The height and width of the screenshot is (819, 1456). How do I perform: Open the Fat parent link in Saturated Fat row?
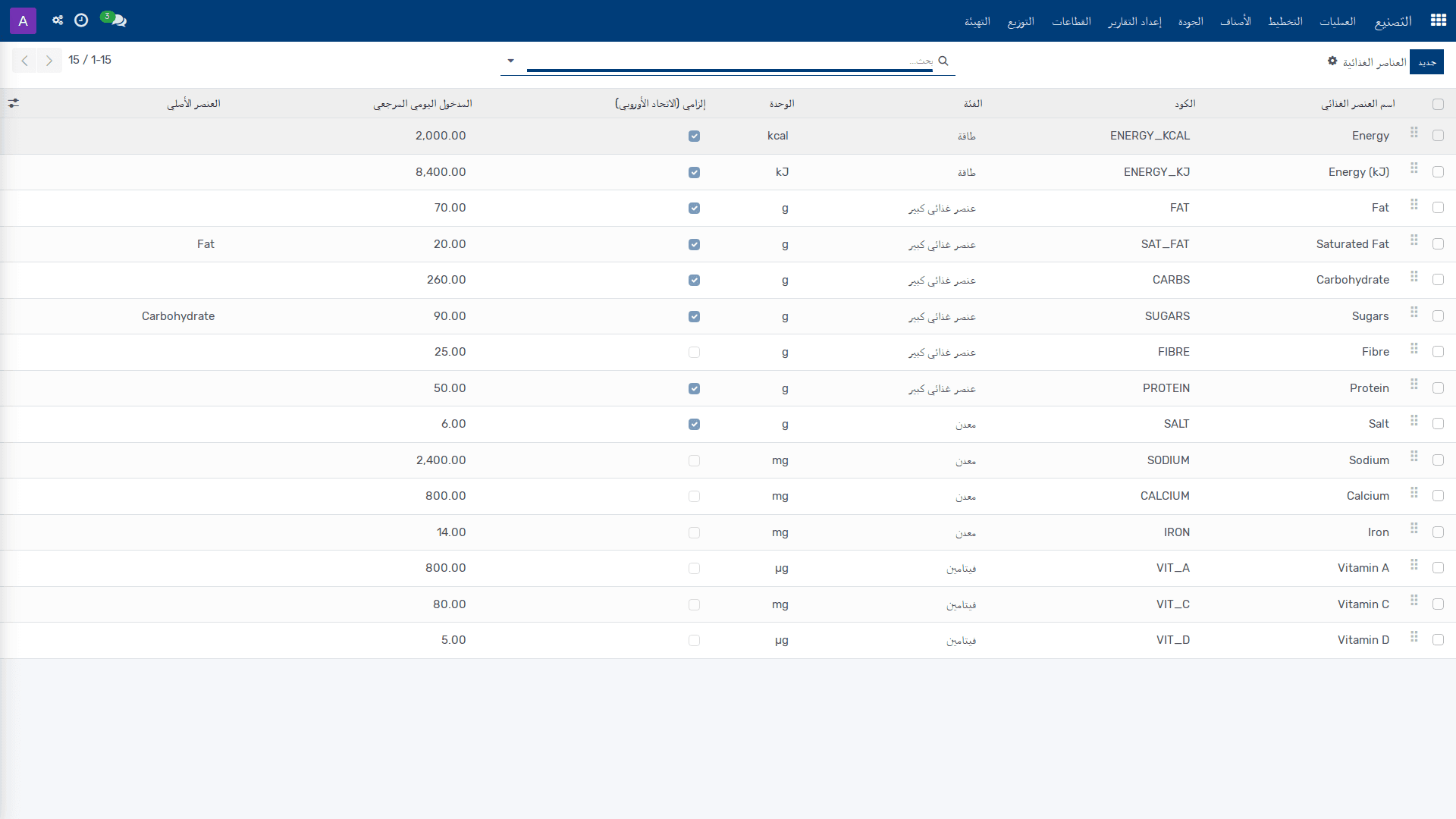click(x=206, y=244)
